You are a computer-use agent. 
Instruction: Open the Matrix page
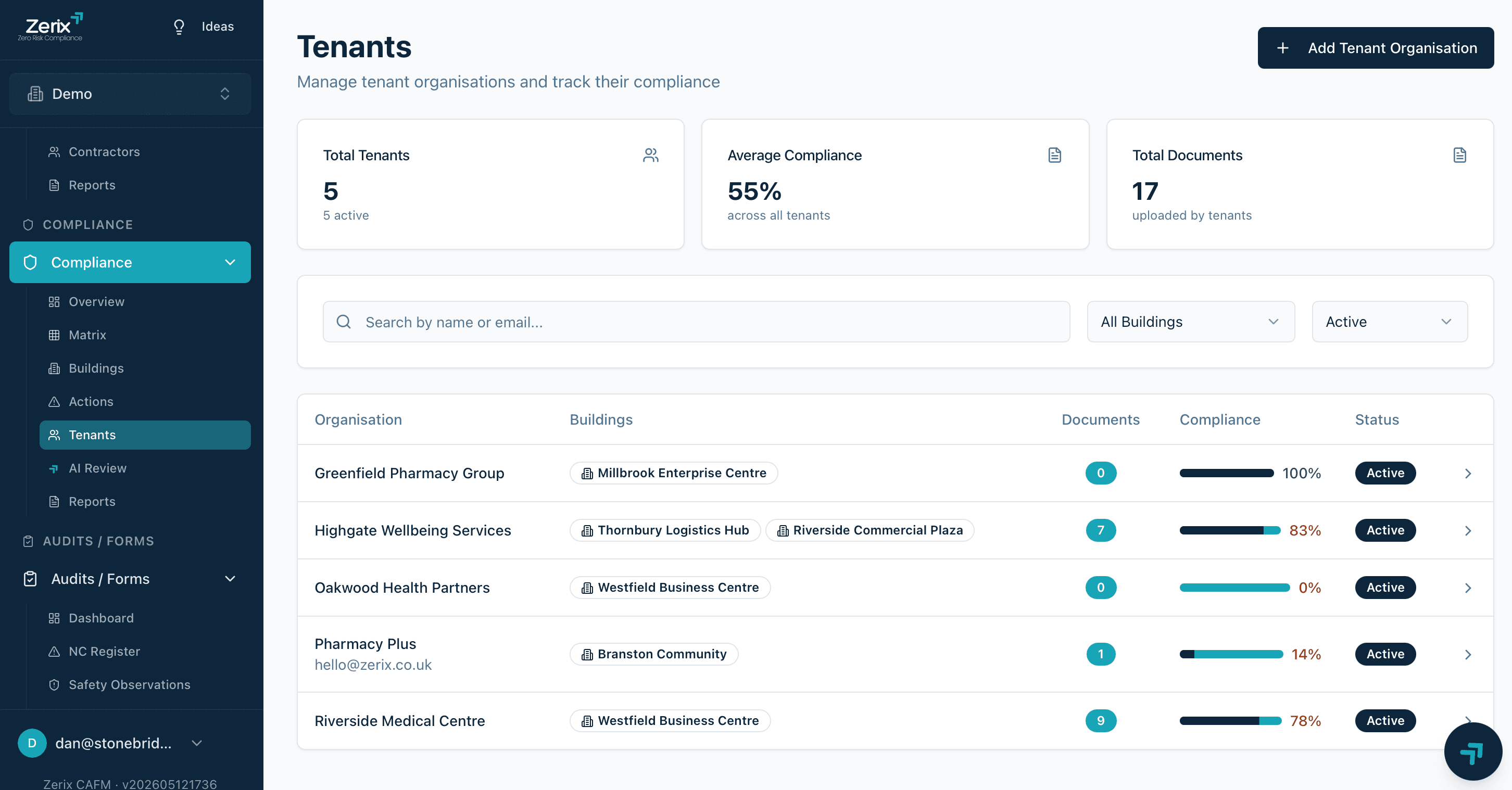pyautogui.click(x=145, y=336)
